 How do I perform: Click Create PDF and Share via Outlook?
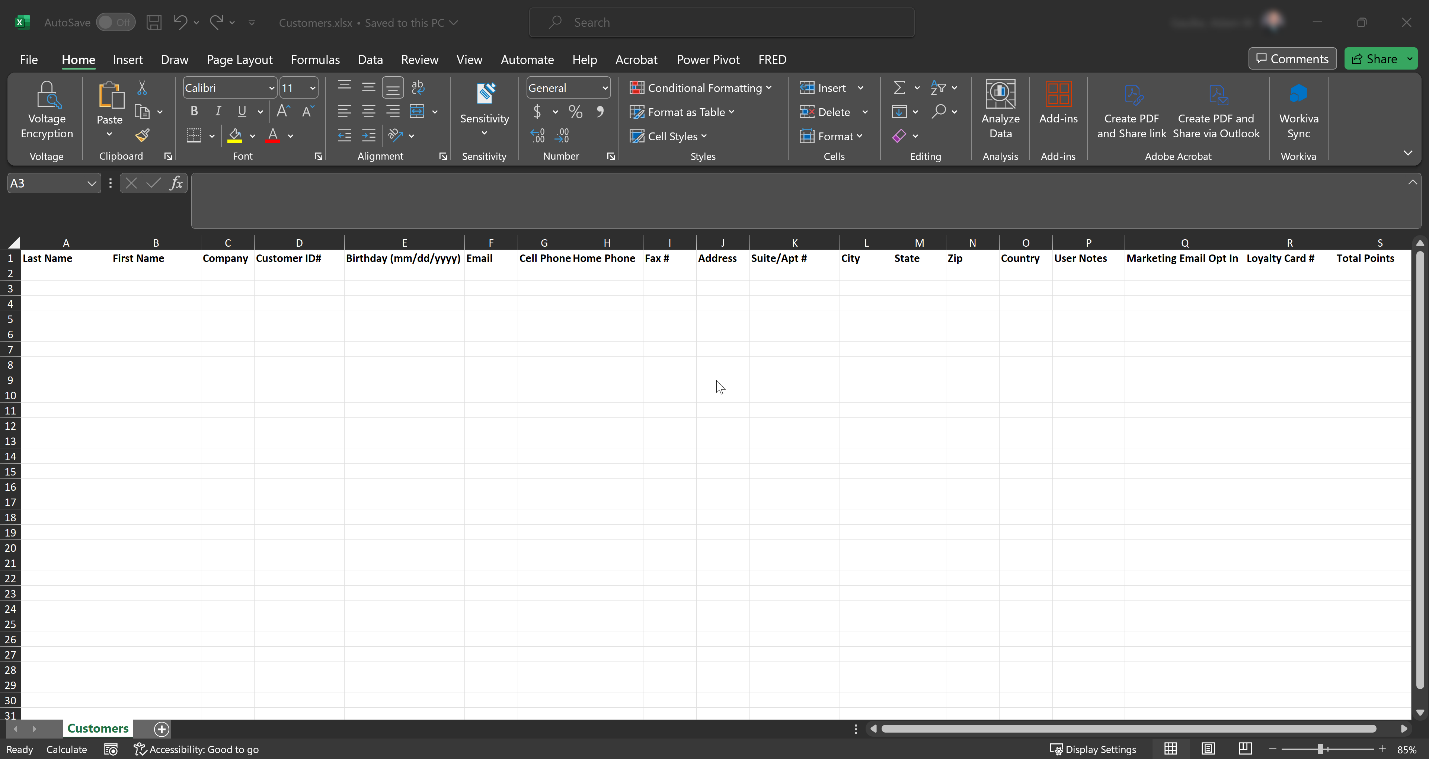coord(1216,110)
